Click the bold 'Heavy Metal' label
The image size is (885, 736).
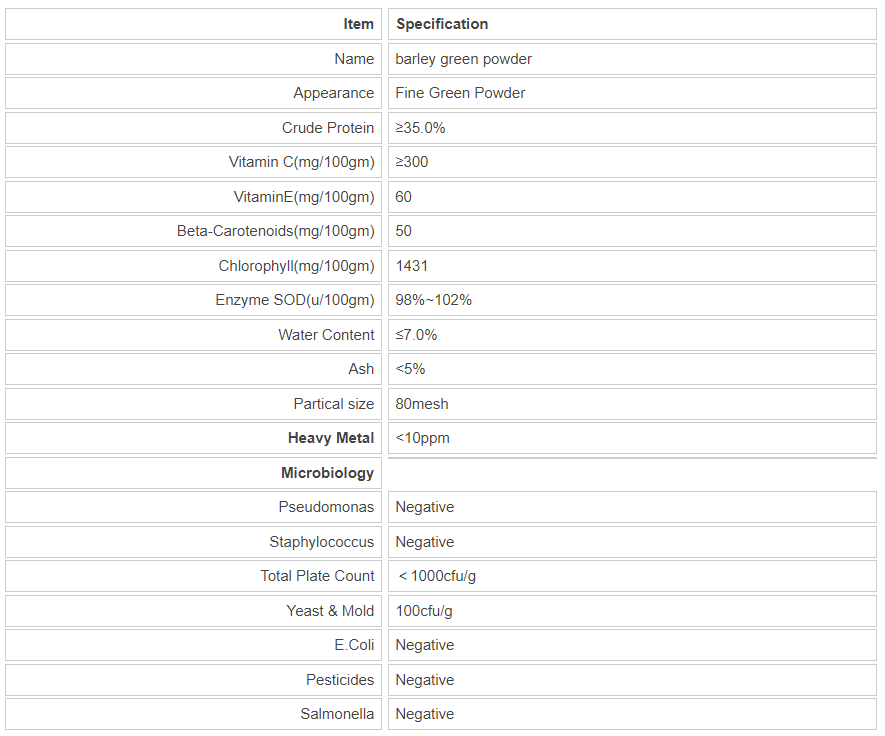pyautogui.click(x=331, y=438)
